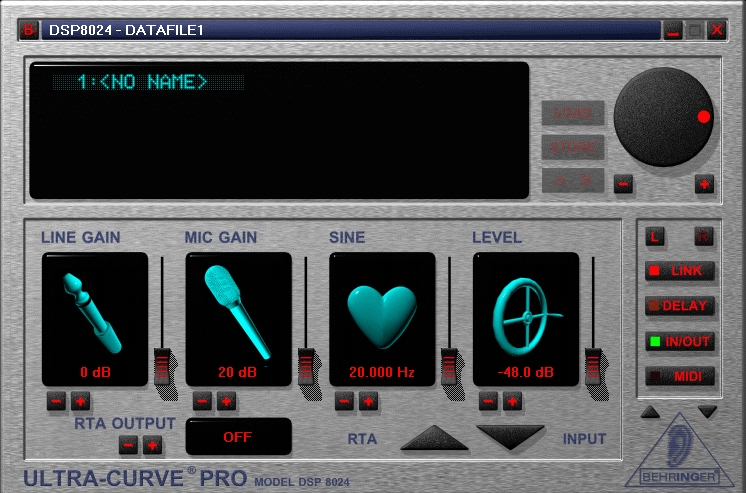The image size is (746, 493).
Task: Click the 20 dB Mic Gain value
Action: (237, 372)
